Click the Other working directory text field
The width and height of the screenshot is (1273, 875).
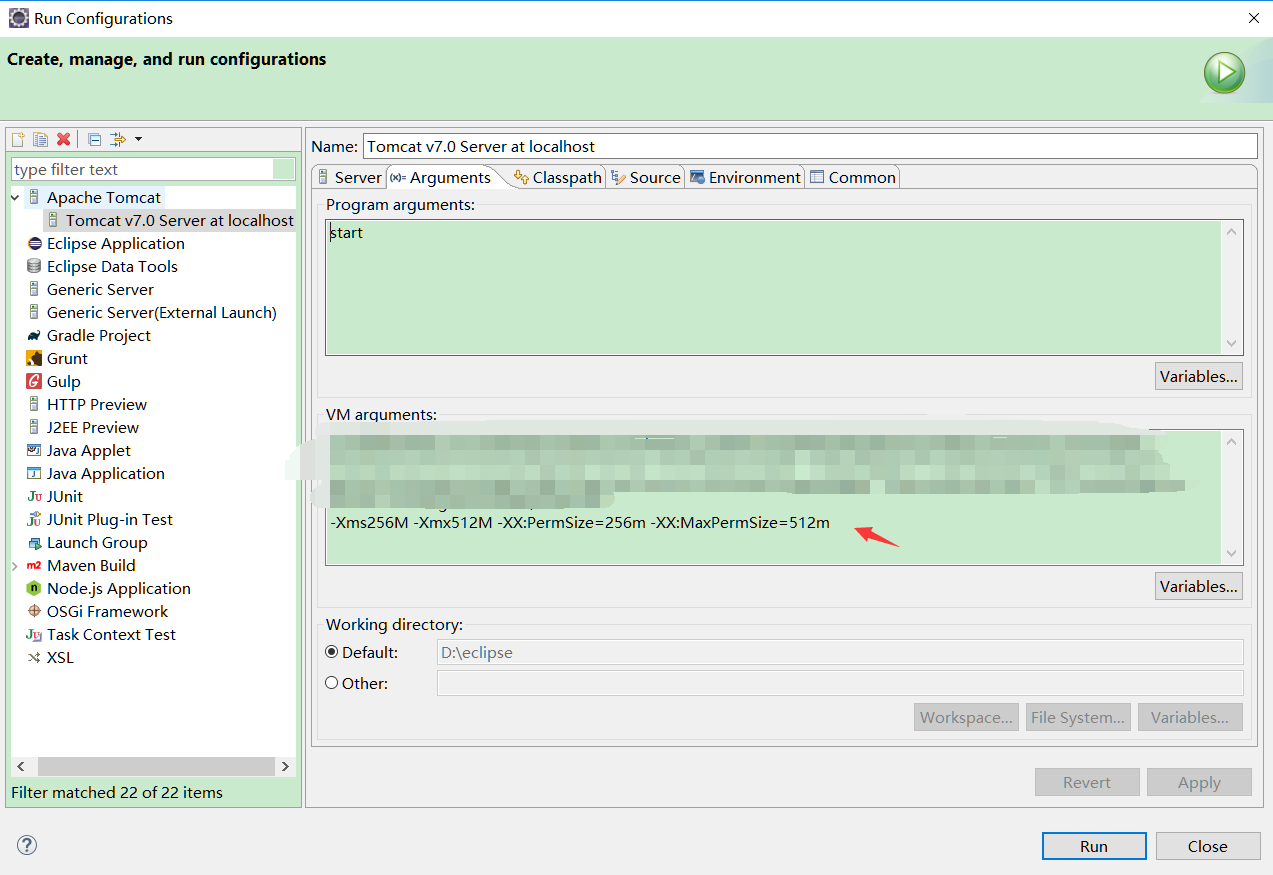(x=840, y=683)
